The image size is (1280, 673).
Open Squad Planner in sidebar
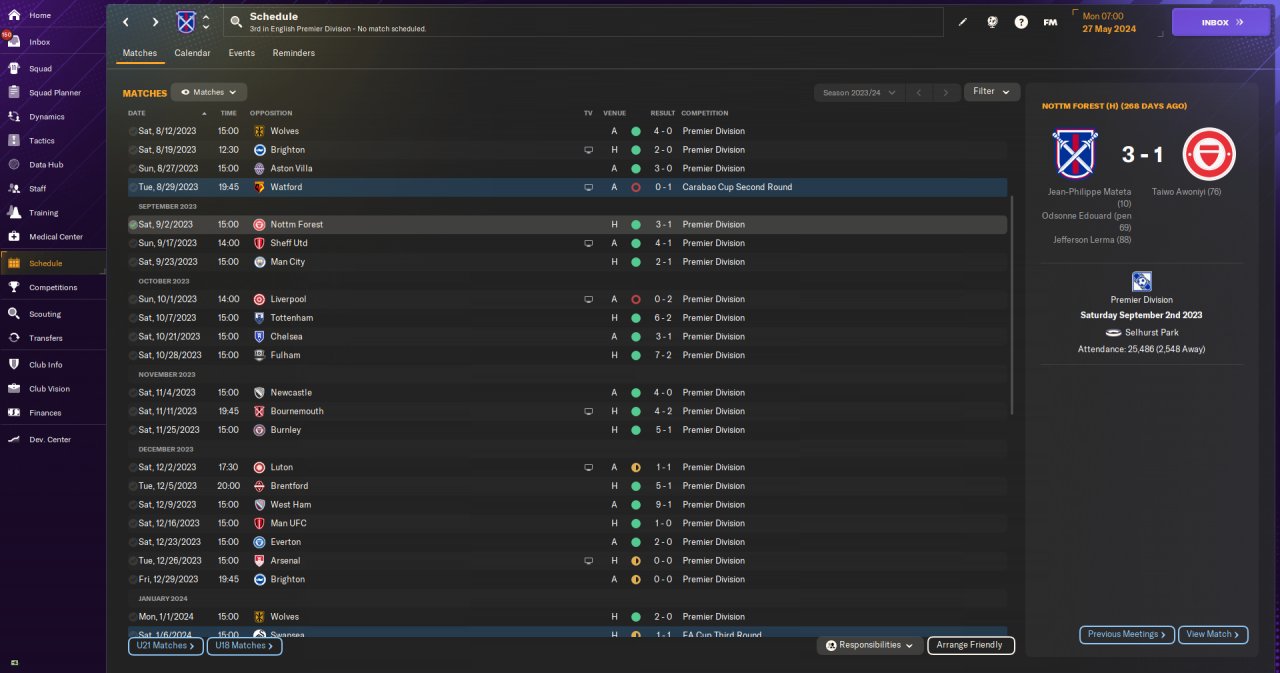click(x=55, y=93)
